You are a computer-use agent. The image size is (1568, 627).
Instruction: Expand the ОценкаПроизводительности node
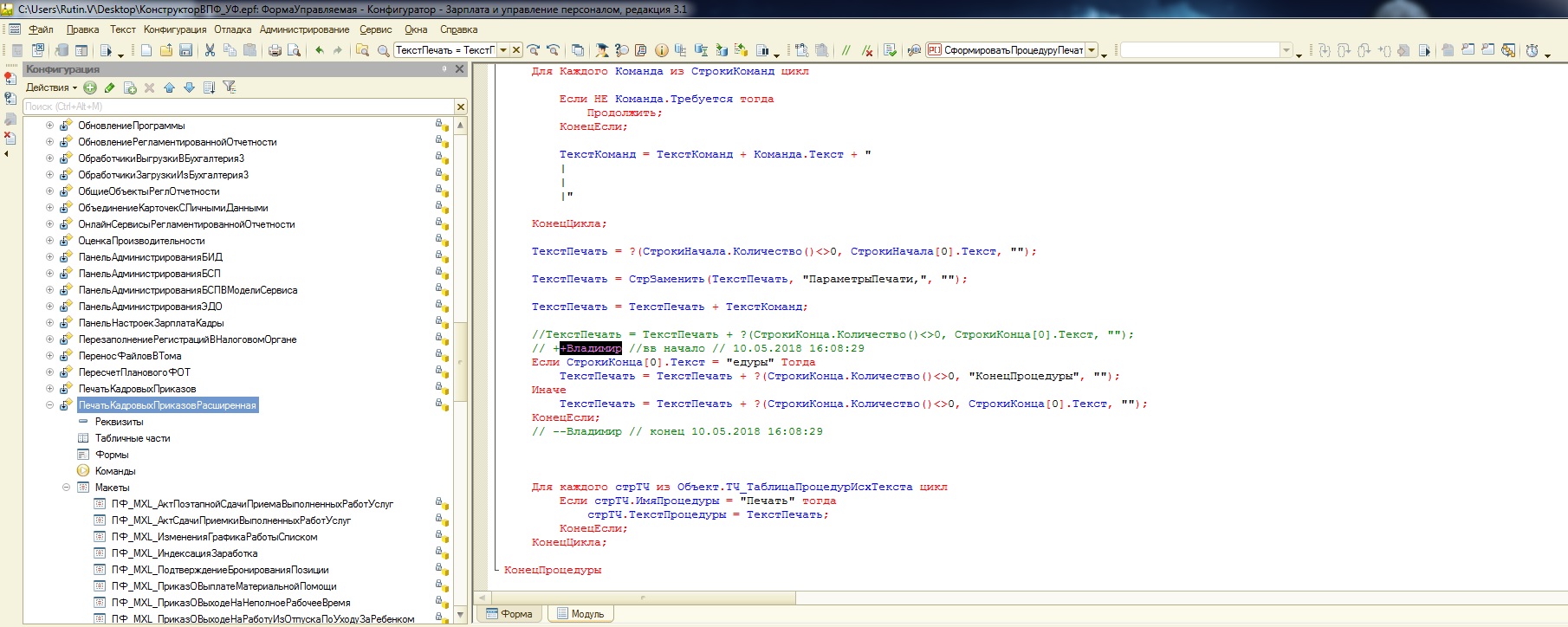click(x=49, y=241)
